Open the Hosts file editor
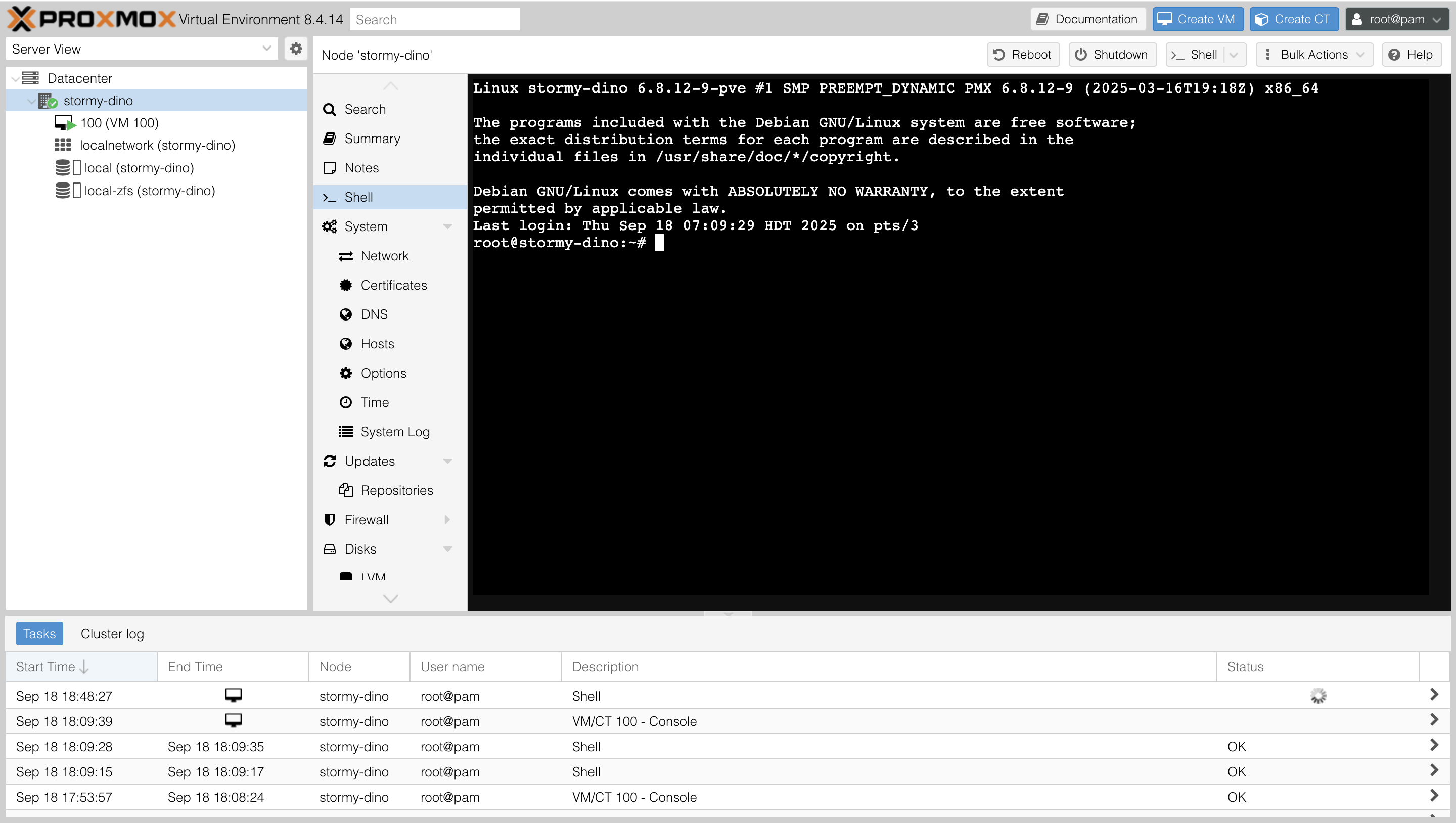This screenshot has height=823, width=1456. [x=377, y=343]
